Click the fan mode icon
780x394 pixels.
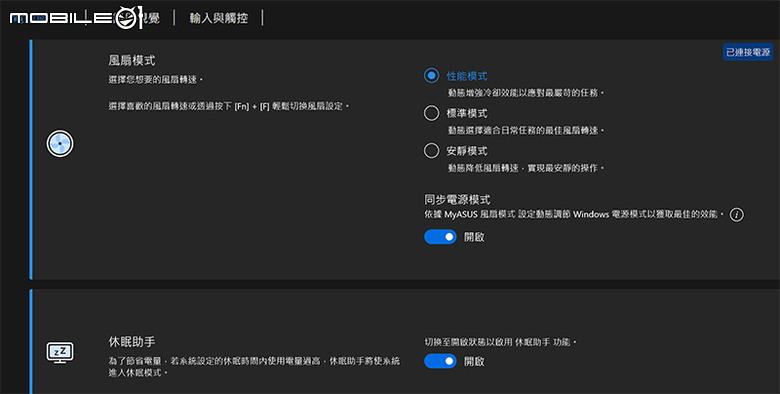[60, 144]
